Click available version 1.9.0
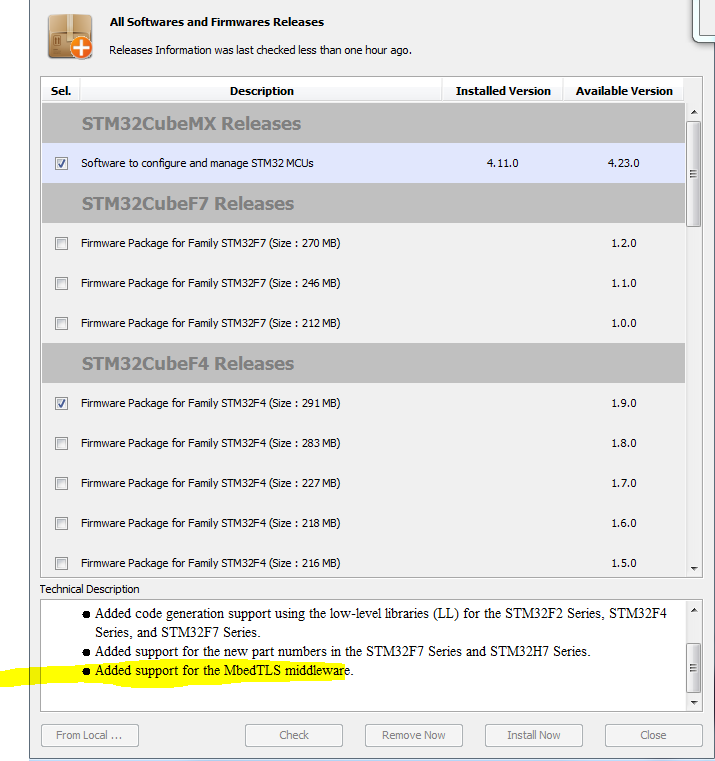Image resolution: width=715 pixels, height=761 pixels. pos(624,403)
